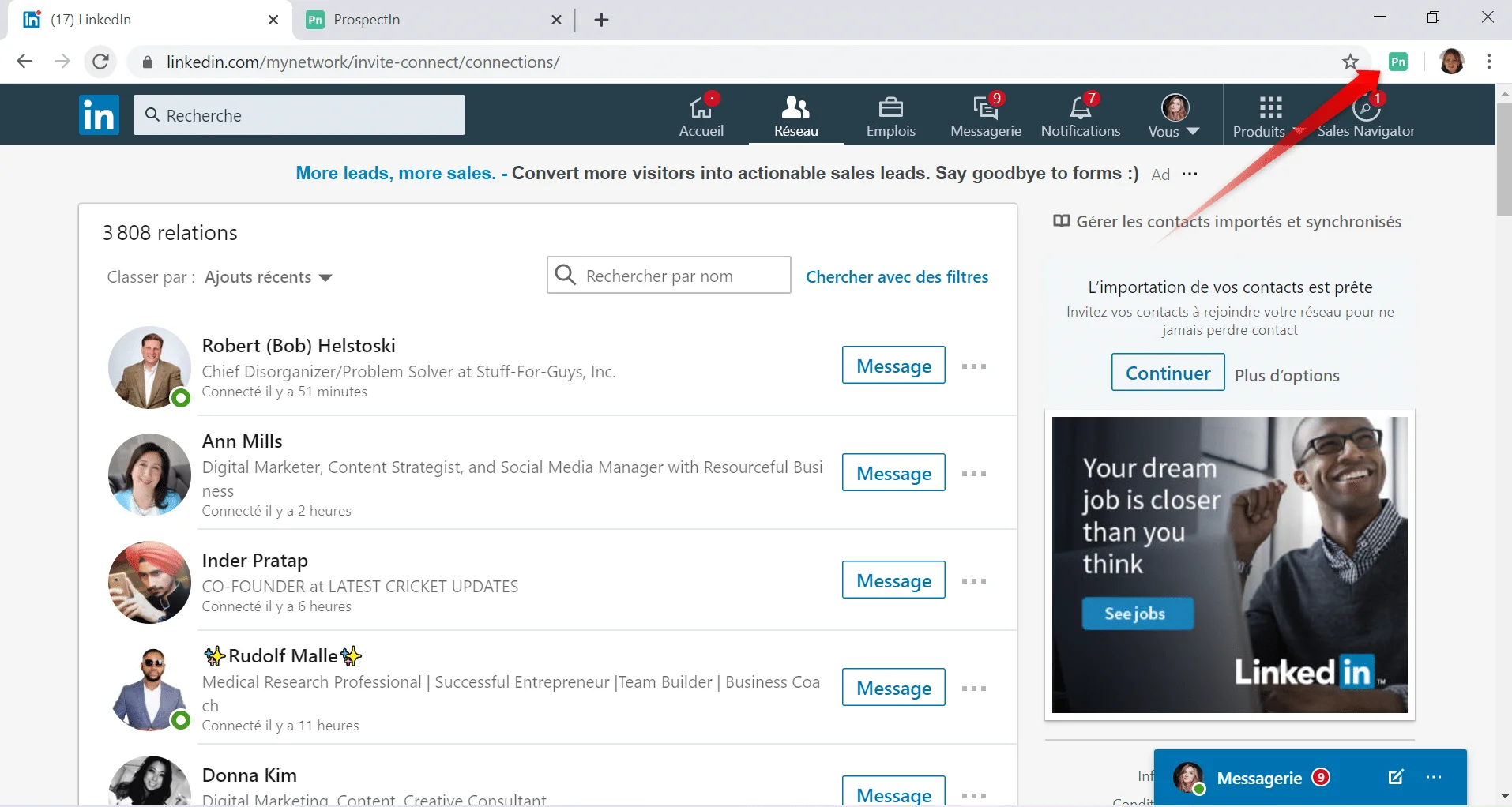
Task: Go forward using the browser forward arrow
Action: pyautogui.click(x=62, y=62)
